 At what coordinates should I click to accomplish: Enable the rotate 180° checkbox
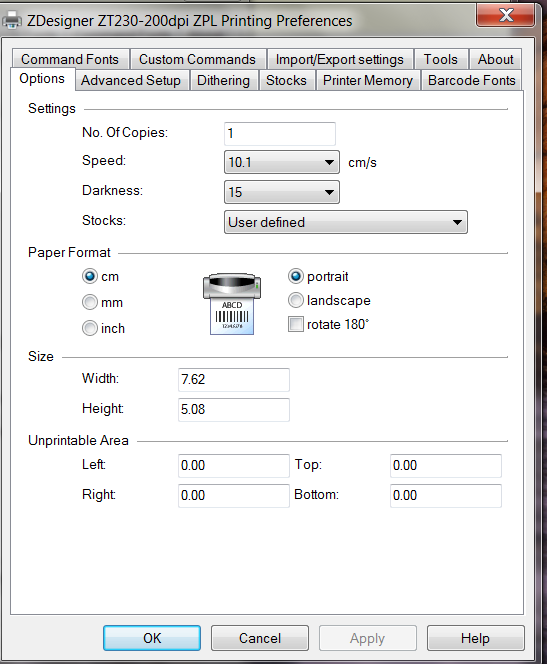[x=296, y=324]
